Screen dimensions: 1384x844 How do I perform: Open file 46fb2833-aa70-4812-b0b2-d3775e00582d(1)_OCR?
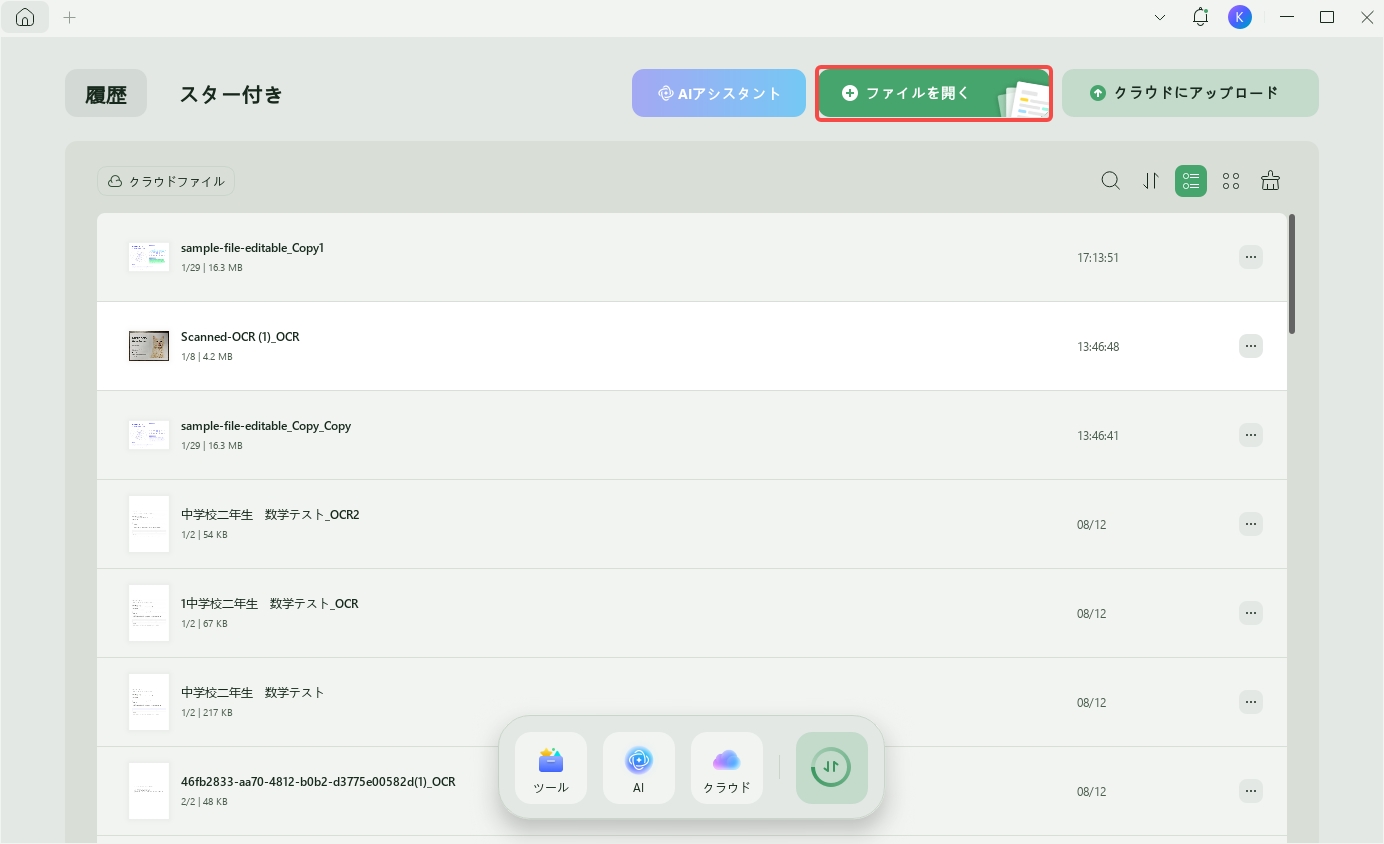tap(318, 782)
